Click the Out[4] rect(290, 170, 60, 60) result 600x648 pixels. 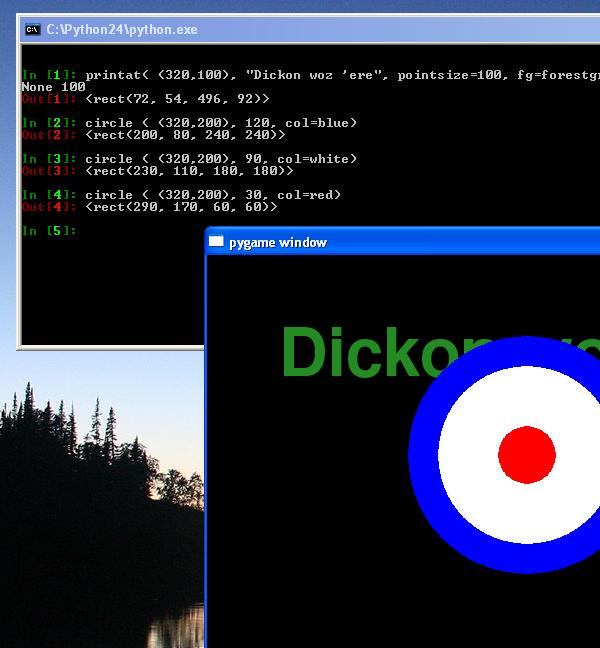[181, 207]
